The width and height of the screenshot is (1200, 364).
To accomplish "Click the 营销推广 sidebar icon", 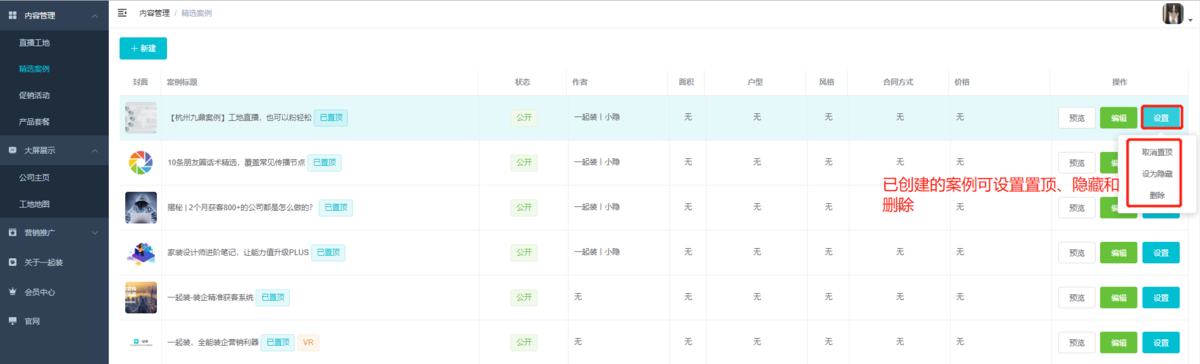I will (12, 233).
